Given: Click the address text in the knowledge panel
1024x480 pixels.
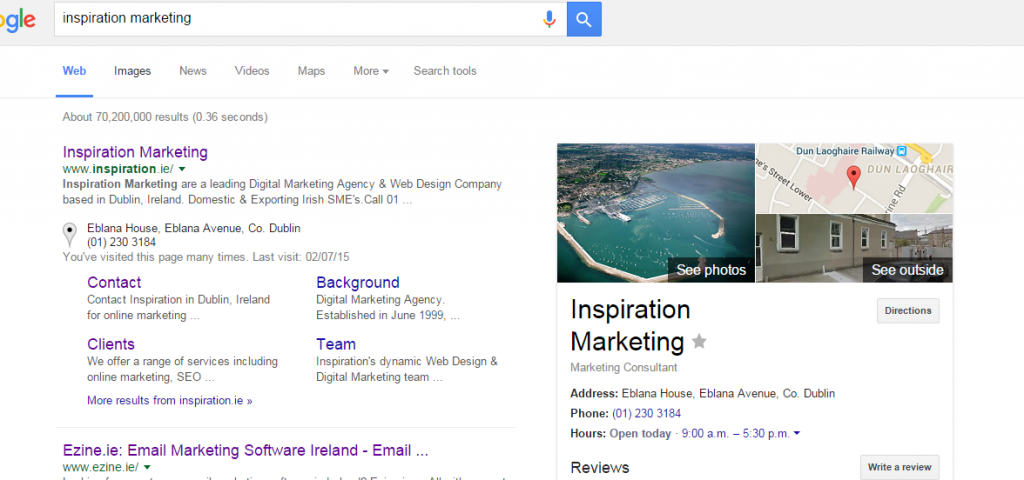Looking at the screenshot, I should [x=728, y=394].
